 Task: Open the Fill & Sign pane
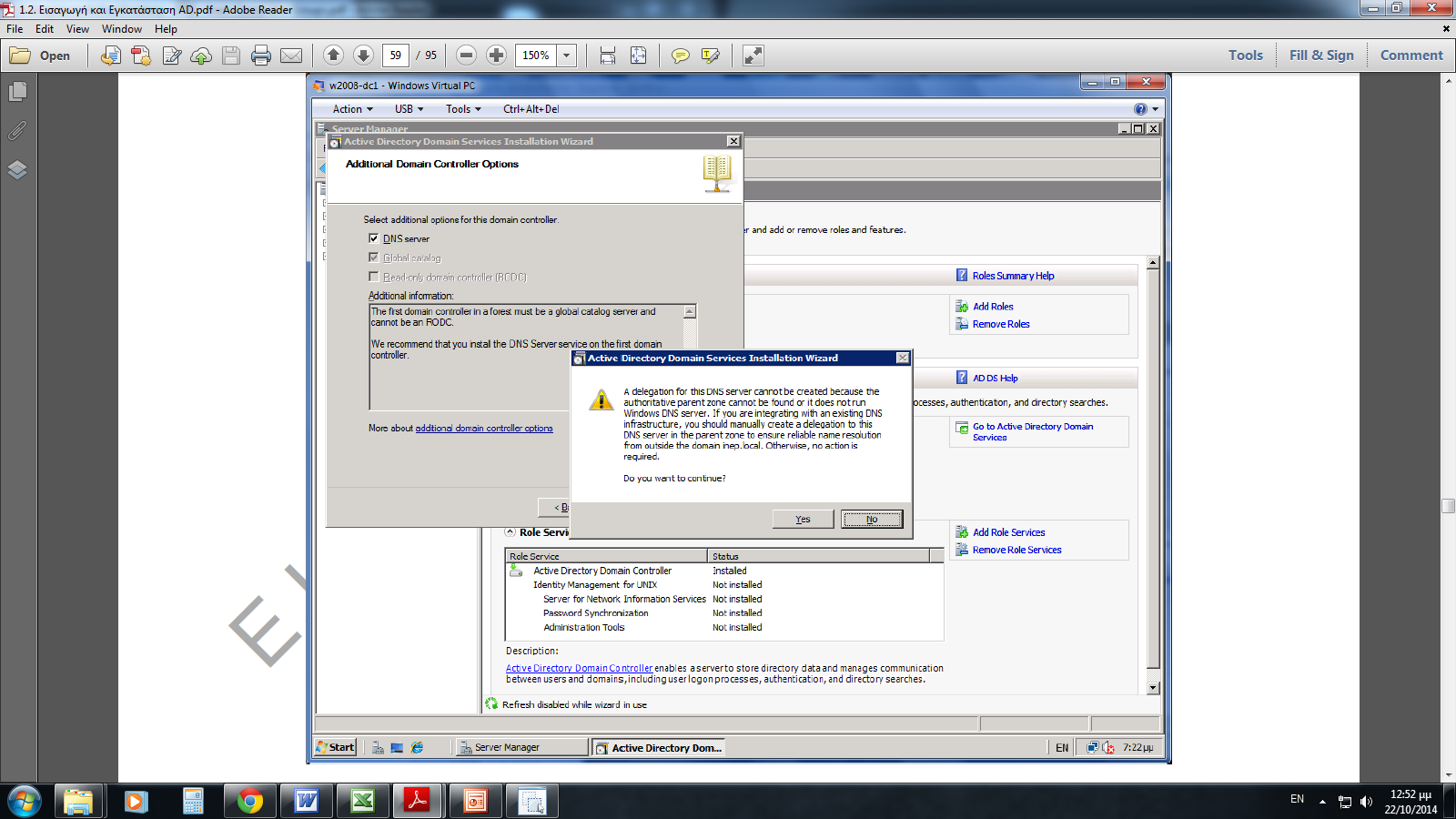click(1321, 56)
